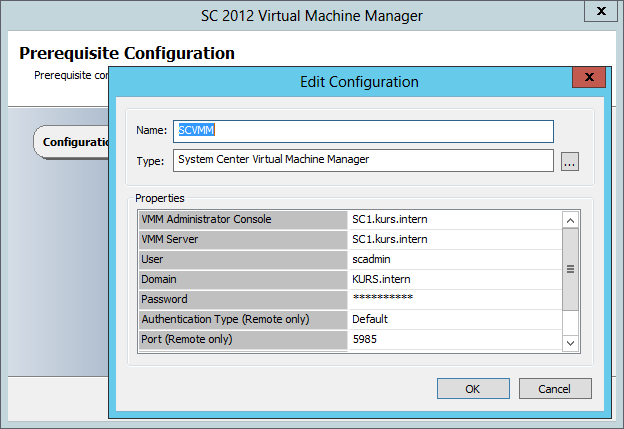Cancel the Edit Configuration dialog
Image resolution: width=624 pixels, height=429 pixels.
pos(555,388)
